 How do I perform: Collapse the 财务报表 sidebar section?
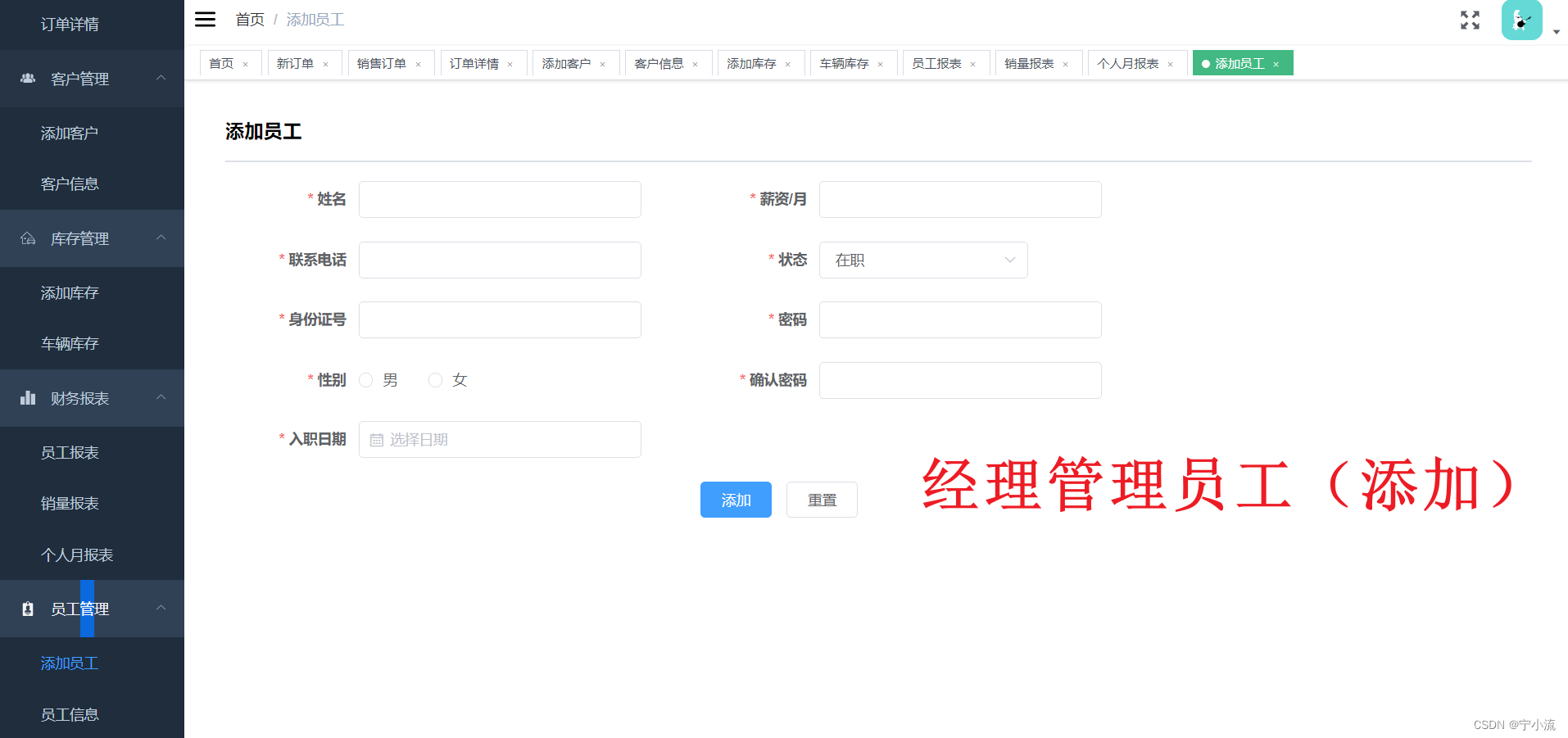(x=161, y=397)
